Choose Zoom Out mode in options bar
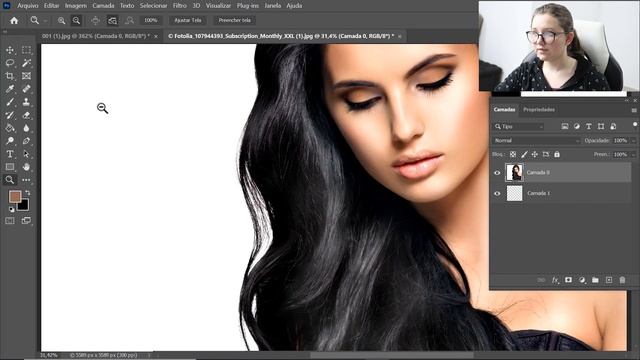 click(x=76, y=20)
